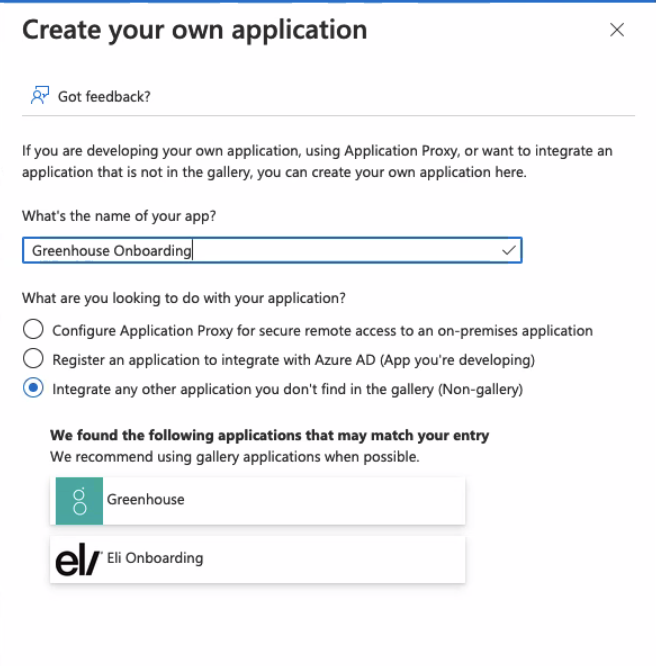
Task: Click the What's the name of your app label
Action: point(119,216)
